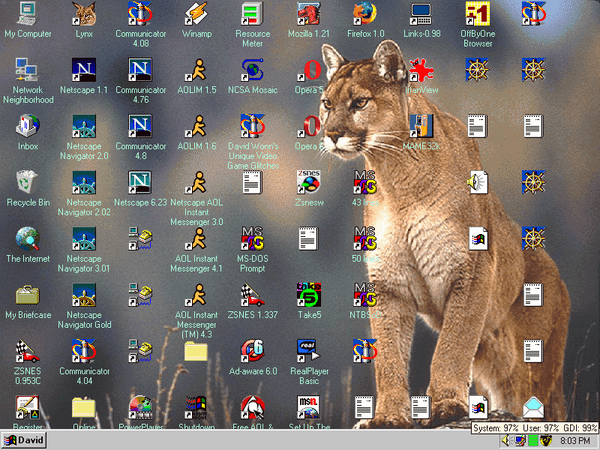The width and height of the screenshot is (600, 450).
Task: Click the Shutdown shortcut icon
Action: [196, 408]
